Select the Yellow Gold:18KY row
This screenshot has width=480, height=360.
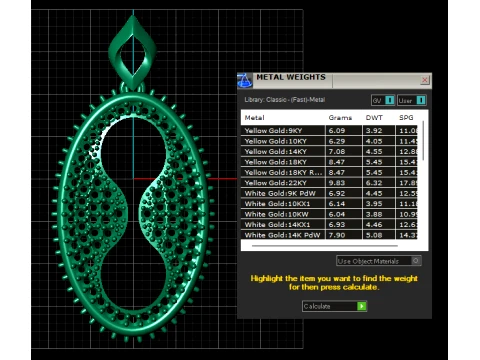click(329, 162)
